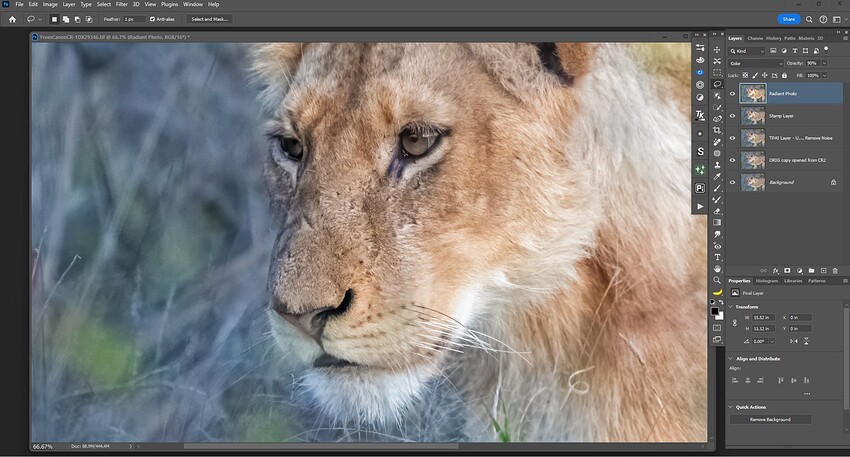Select the Hand tool
This screenshot has height=457, width=850.
point(717,268)
